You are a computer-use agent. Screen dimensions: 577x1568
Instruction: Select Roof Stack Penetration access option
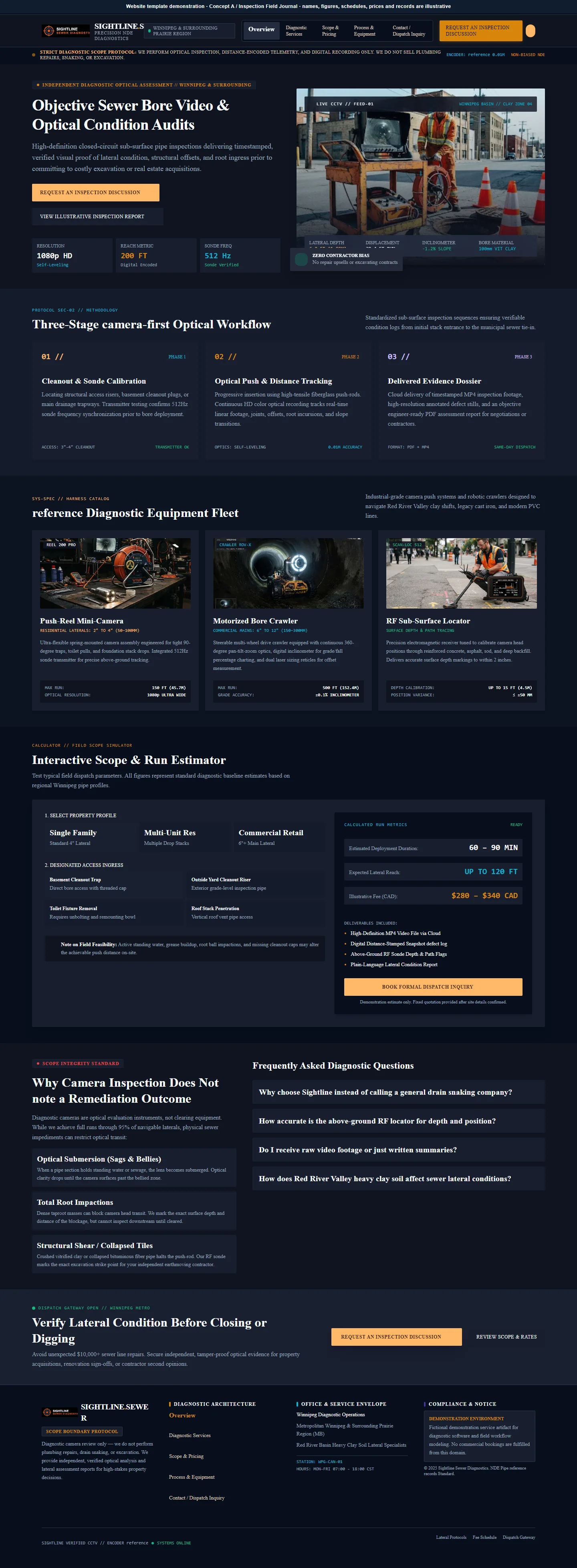point(256,913)
